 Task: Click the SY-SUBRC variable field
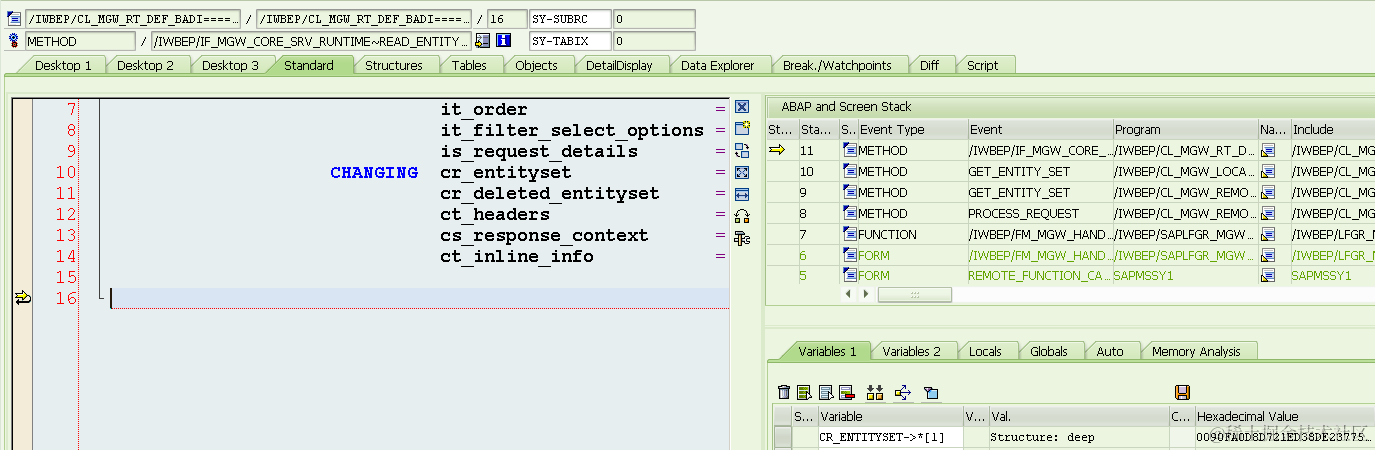pyautogui.click(x=568, y=19)
